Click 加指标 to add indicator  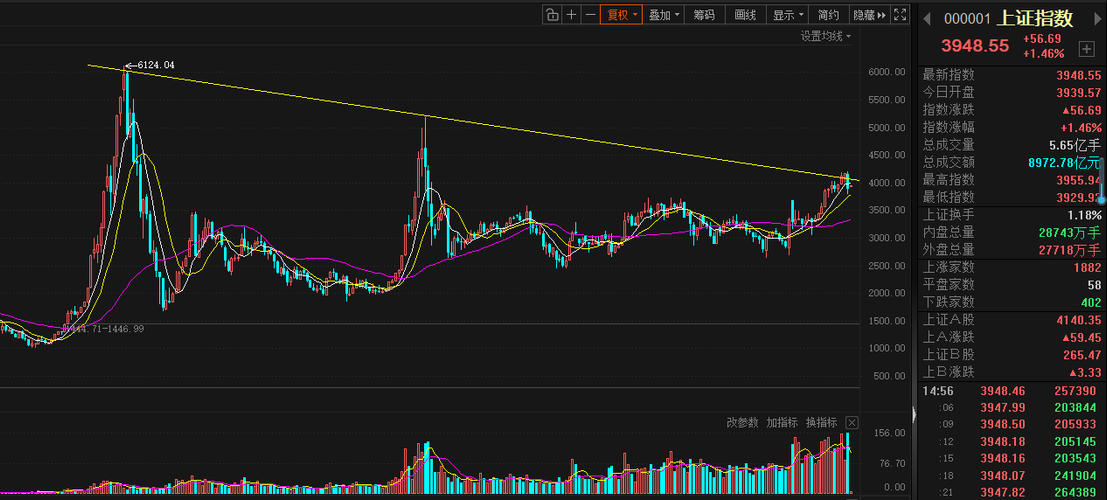[x=782, y=423]
